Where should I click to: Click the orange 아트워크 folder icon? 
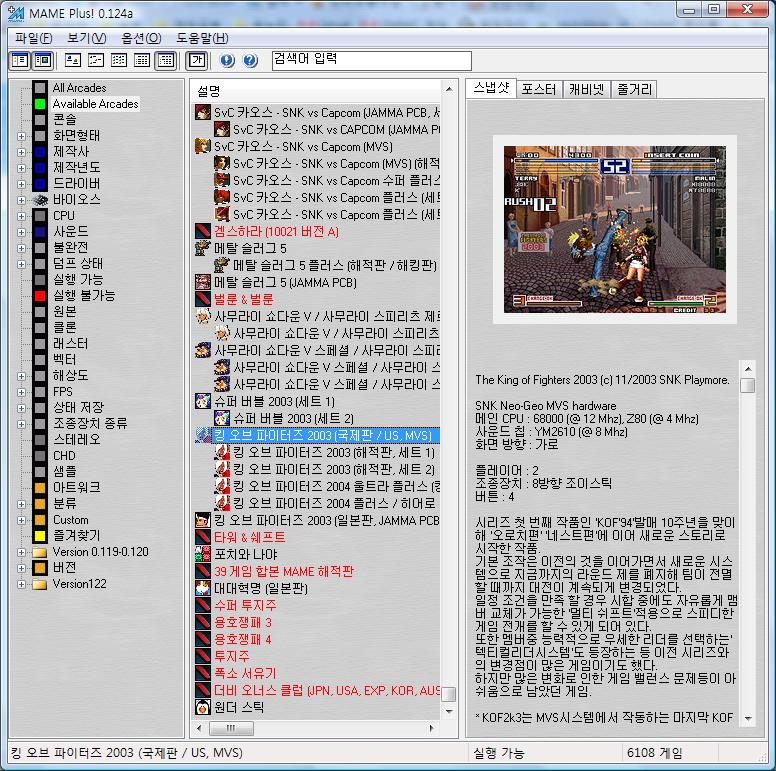tap(40, 488)
